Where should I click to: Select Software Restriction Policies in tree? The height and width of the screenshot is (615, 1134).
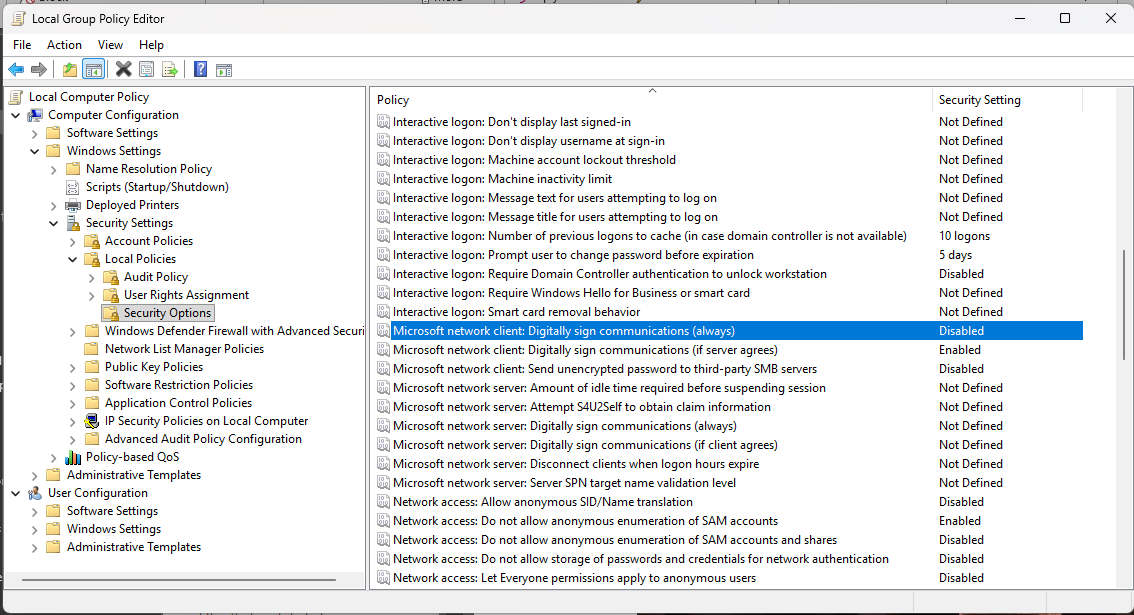(179, 385)
